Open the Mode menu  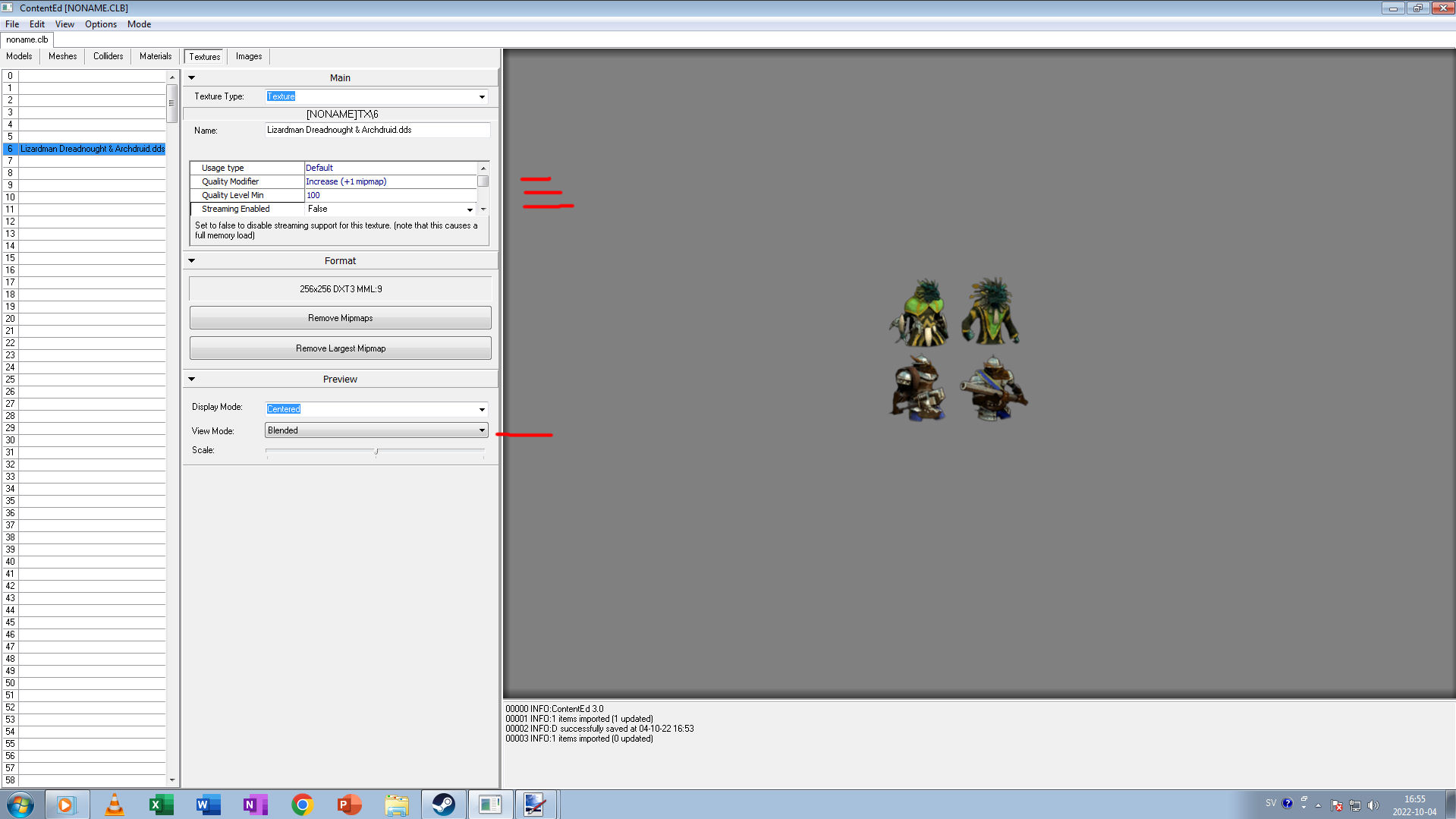pyautogui.click(x=140, y=24)
